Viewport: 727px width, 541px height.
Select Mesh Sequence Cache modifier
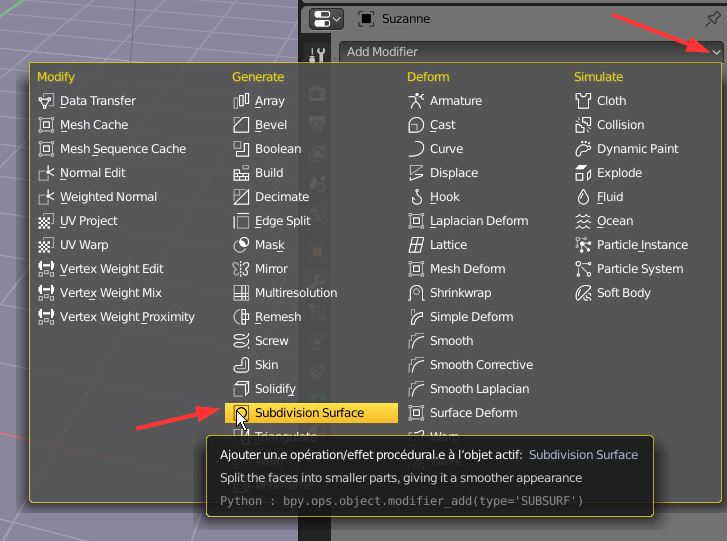click(x=112, y=149)
